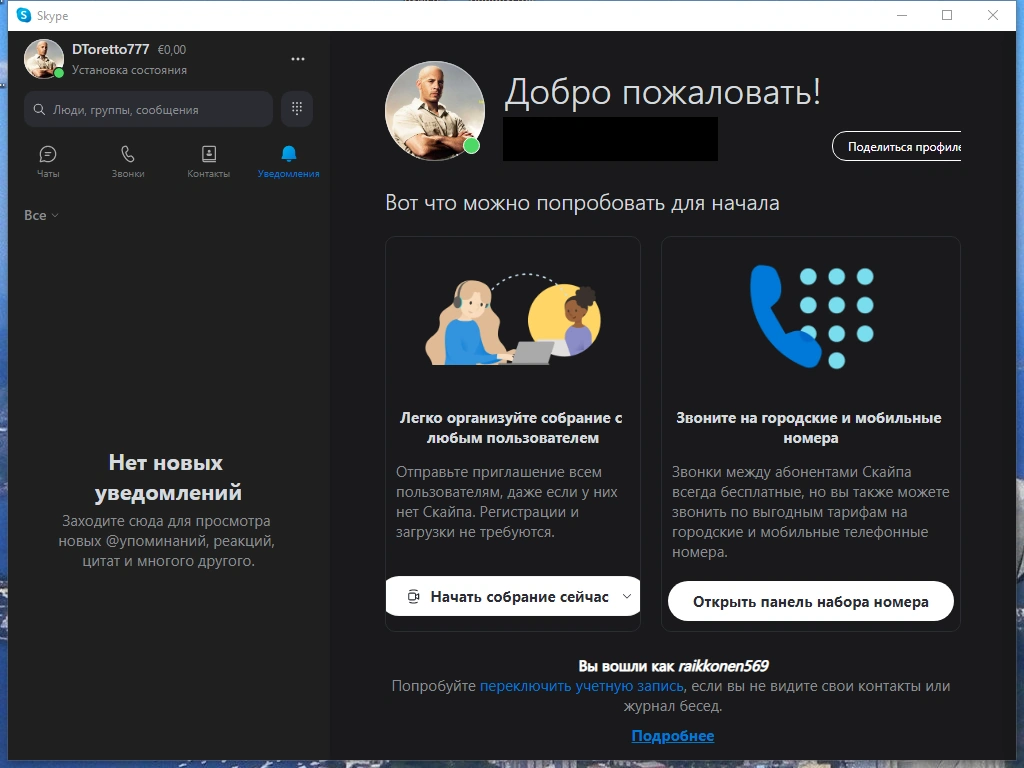Viewport: 1024px width, 768px height.
Task: Click the Установка состояния status text
Action: click(129, 70)
